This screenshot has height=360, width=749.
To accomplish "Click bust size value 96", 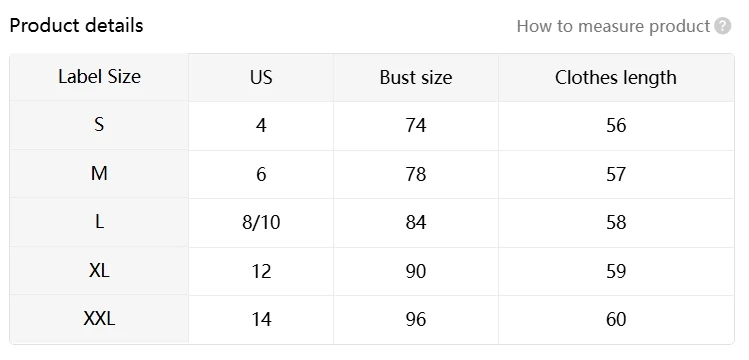I will [416, 319].
